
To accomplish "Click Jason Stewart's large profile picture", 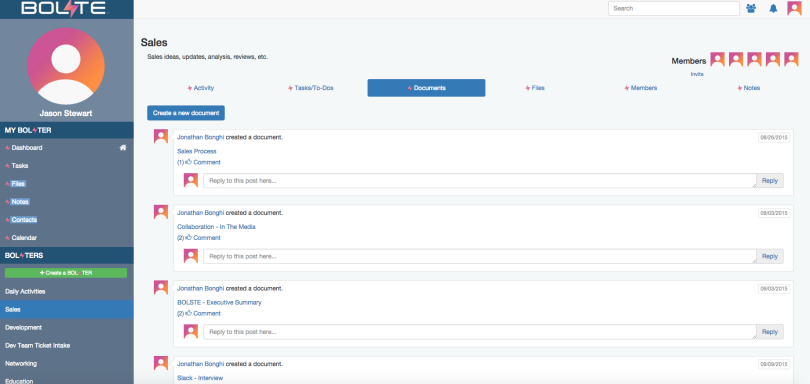I will (x=66, y=66).
